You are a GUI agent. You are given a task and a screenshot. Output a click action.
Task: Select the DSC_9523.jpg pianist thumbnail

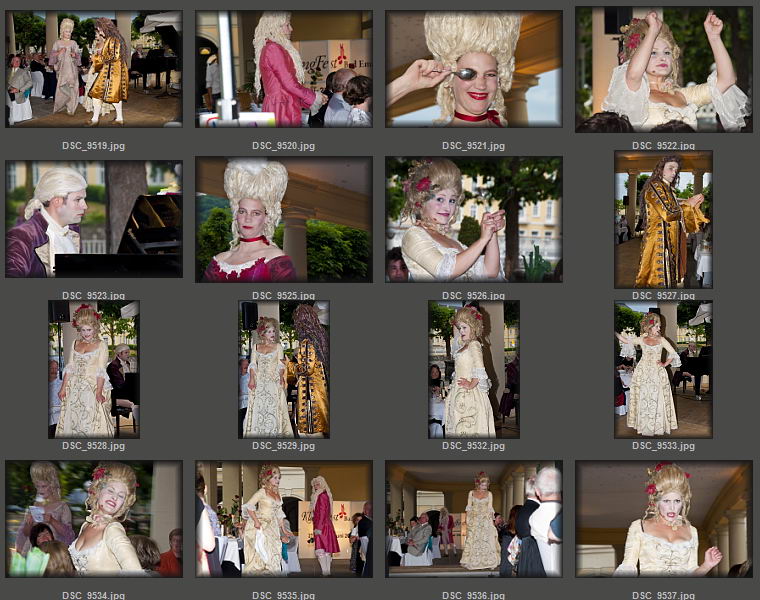coord(94,220)
